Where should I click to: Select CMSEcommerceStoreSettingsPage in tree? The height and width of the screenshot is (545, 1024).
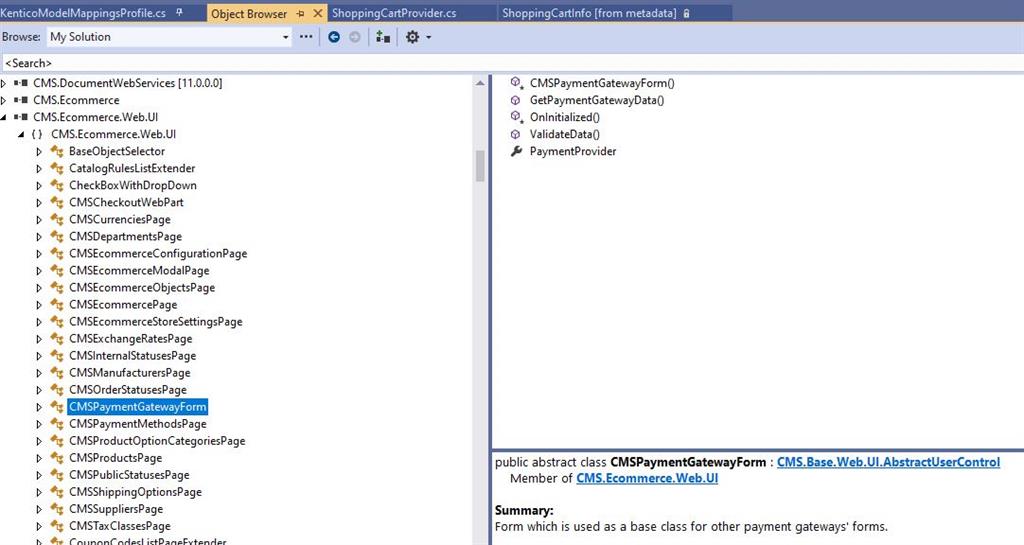point(155,322)
